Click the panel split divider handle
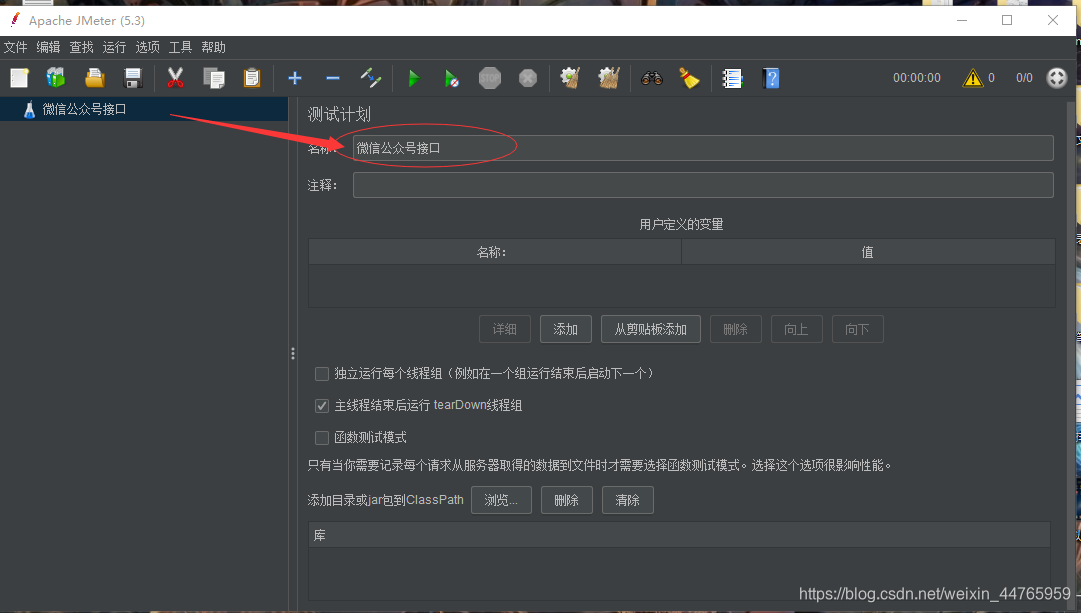Image resolution: width=1081 pixels, height=613 pixels. [x=293, y=354]
